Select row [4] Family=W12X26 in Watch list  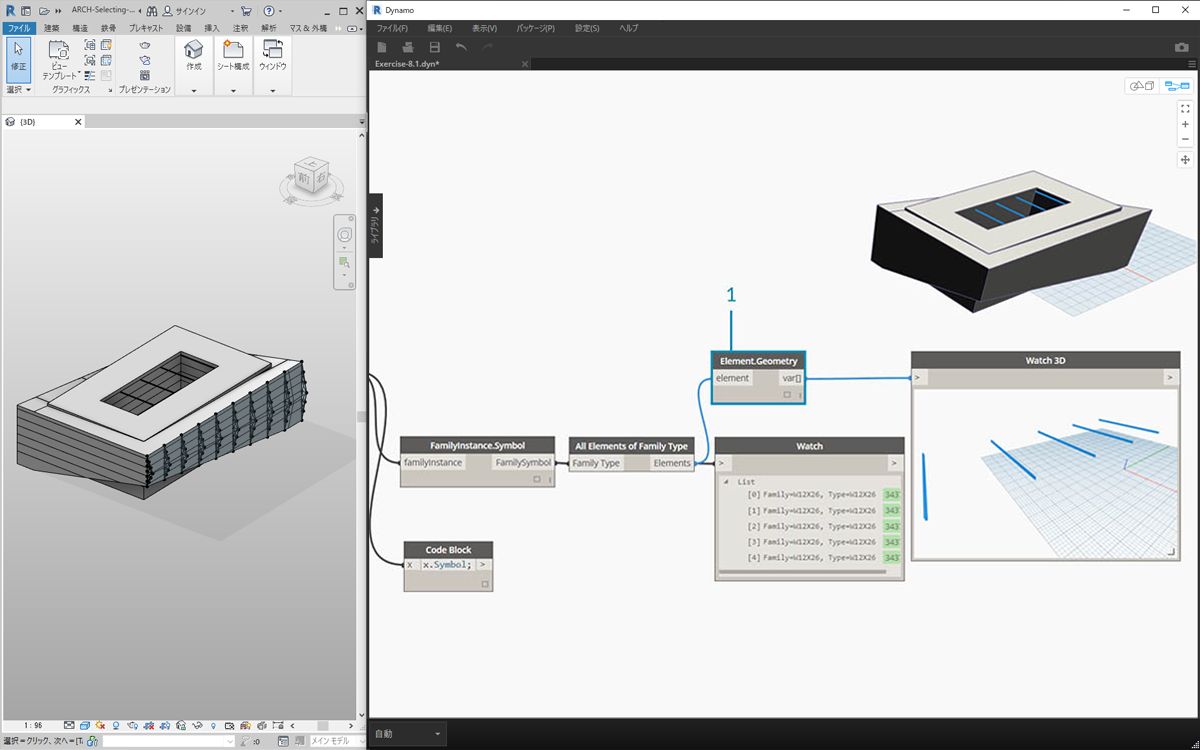[x=811, y=557]
